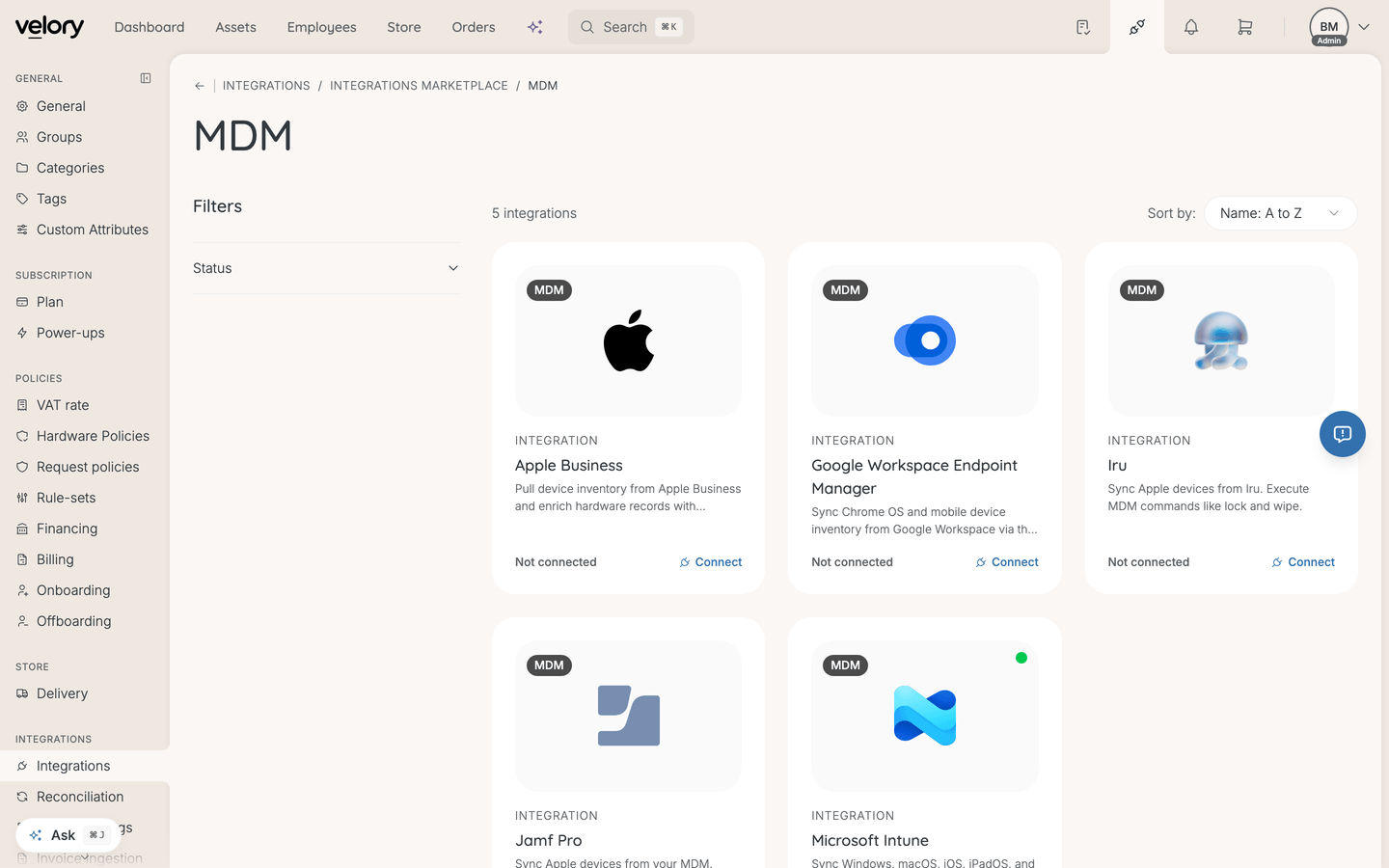The height and width of the screenshot is (868, 1389).
Task: Go back using the breadcrumb arrow
Action: (x=200, y=86)
